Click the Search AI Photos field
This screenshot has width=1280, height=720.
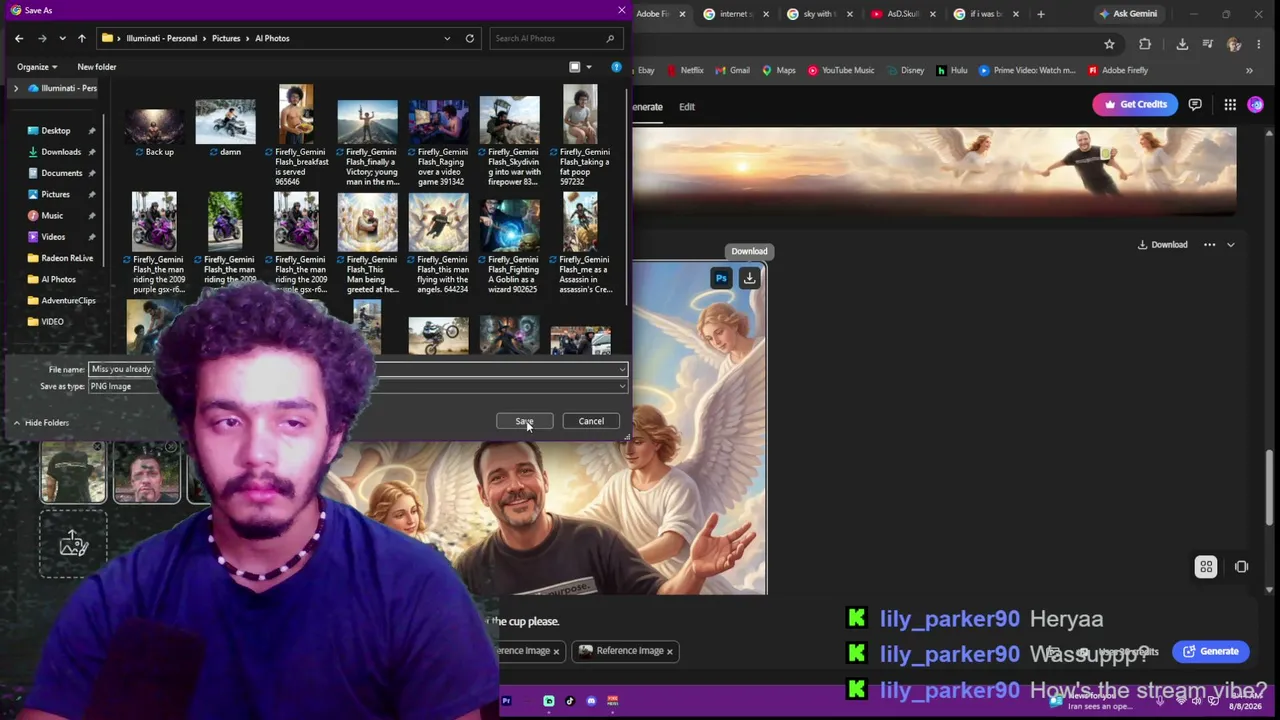pos(555,38)
